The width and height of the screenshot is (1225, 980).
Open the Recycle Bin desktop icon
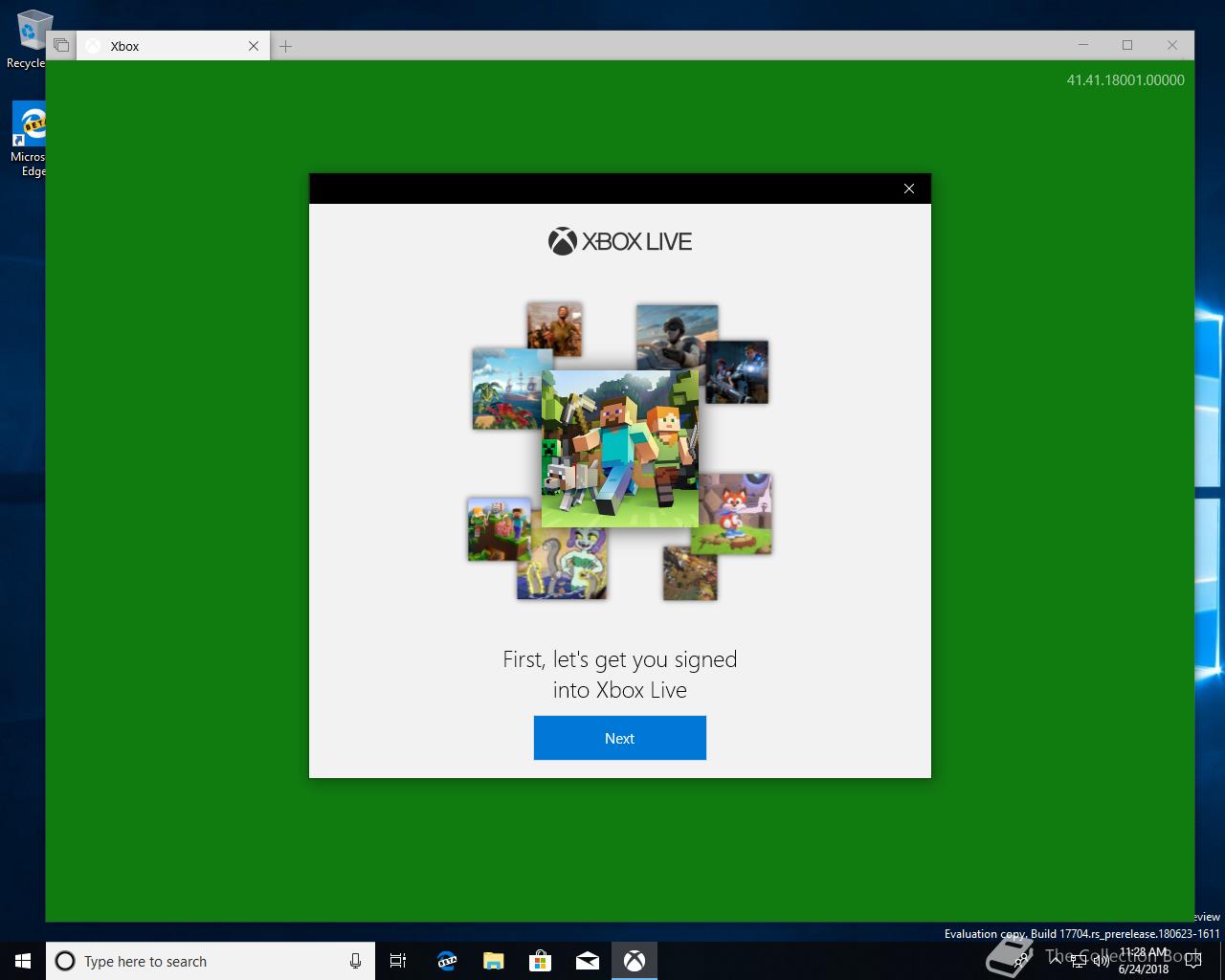[27, 40]
